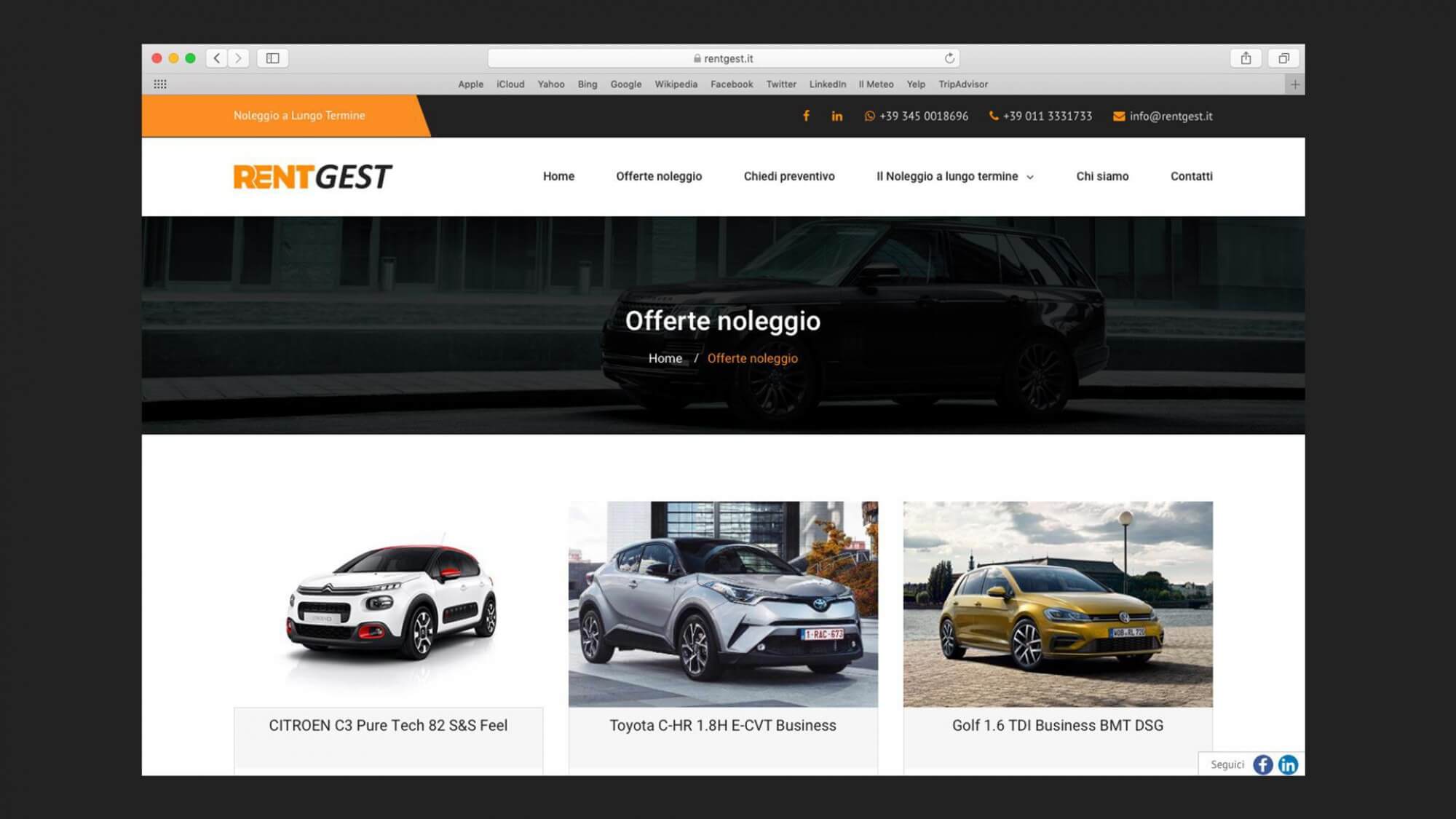Open the Google bookmark
The height and width of the screenshot is (819, 1456).
(626, 84)
